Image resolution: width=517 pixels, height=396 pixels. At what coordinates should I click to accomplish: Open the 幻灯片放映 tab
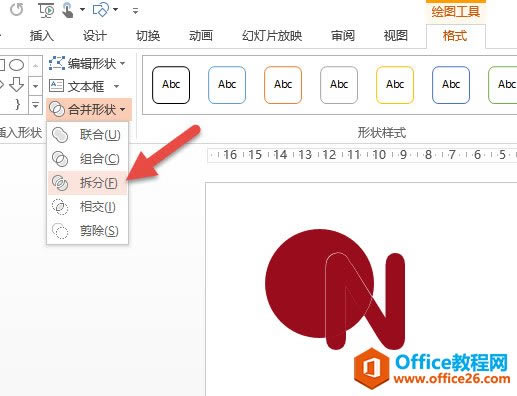point(272,35)
